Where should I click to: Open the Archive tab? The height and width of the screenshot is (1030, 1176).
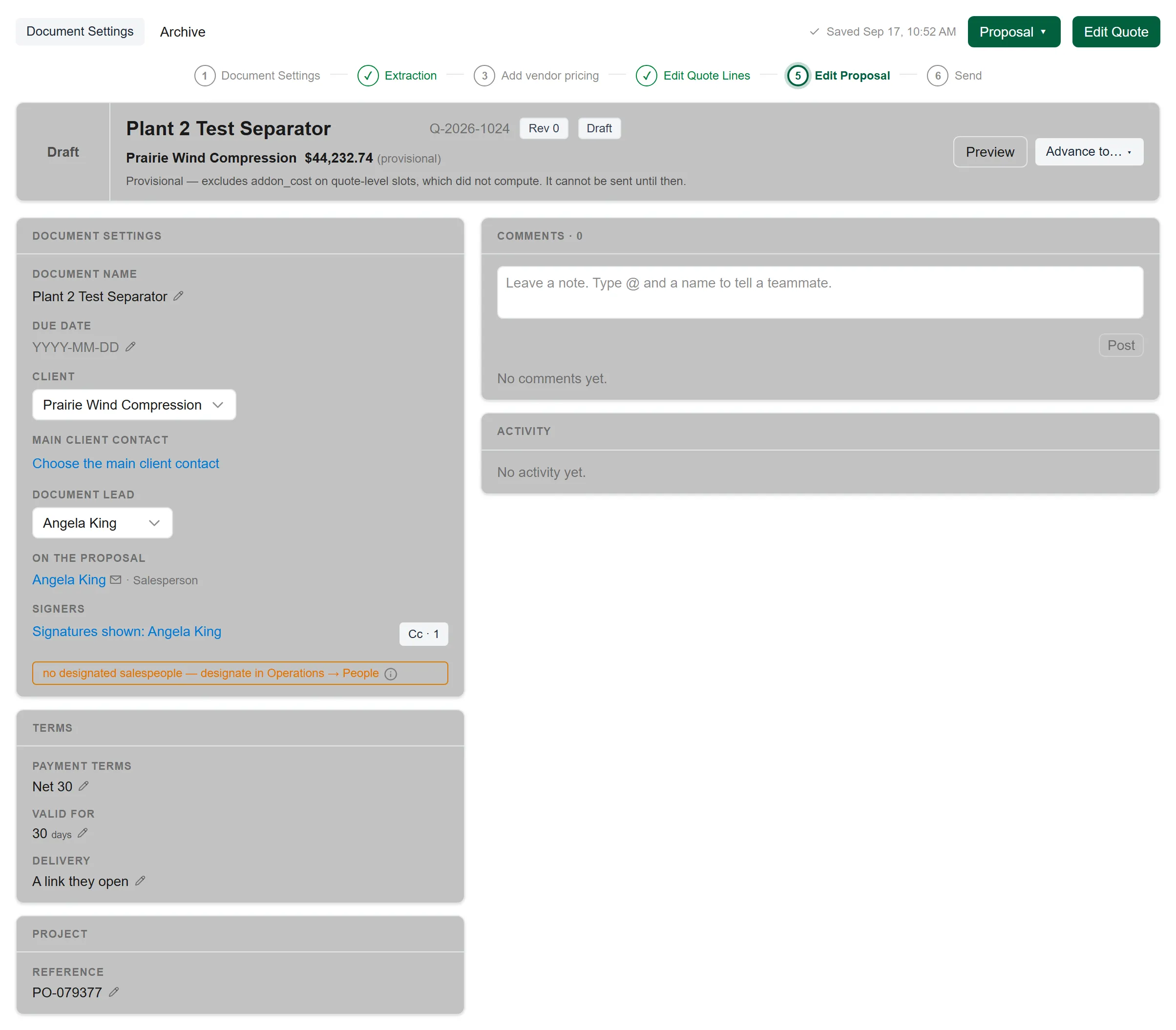tap(183, 32)
